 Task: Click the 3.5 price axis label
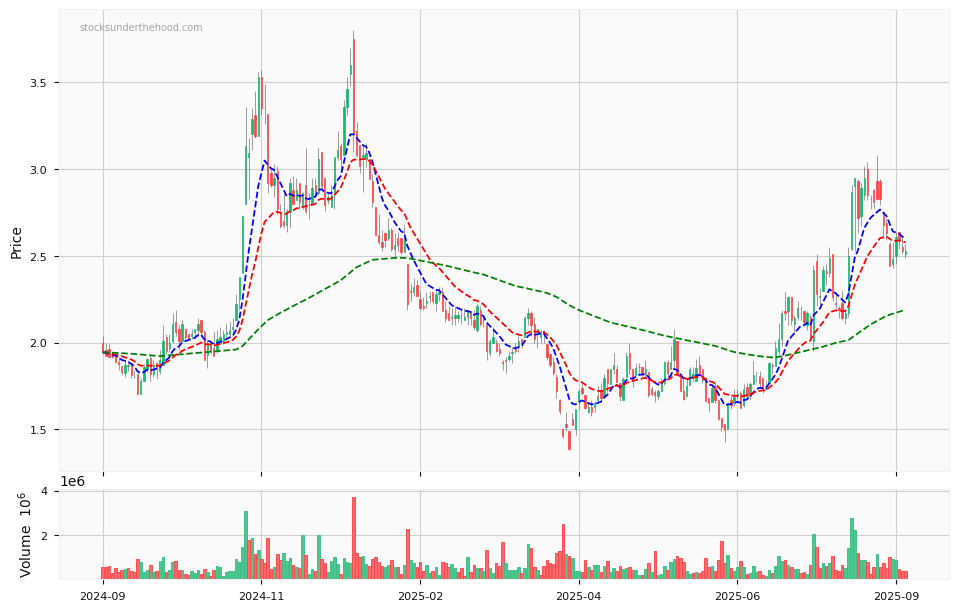tap(39, 83)
